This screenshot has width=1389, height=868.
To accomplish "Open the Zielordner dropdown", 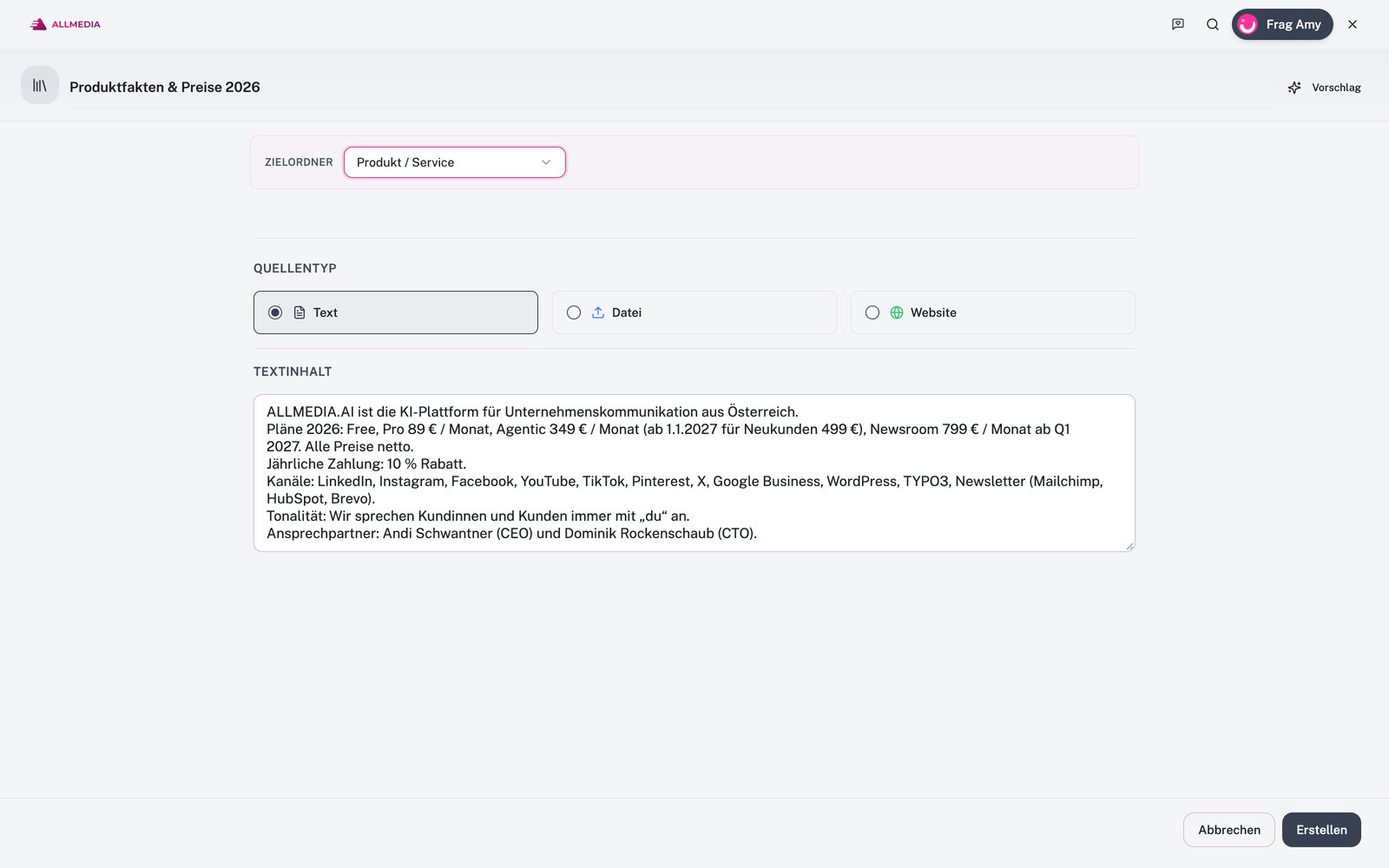I will (454, 162).
